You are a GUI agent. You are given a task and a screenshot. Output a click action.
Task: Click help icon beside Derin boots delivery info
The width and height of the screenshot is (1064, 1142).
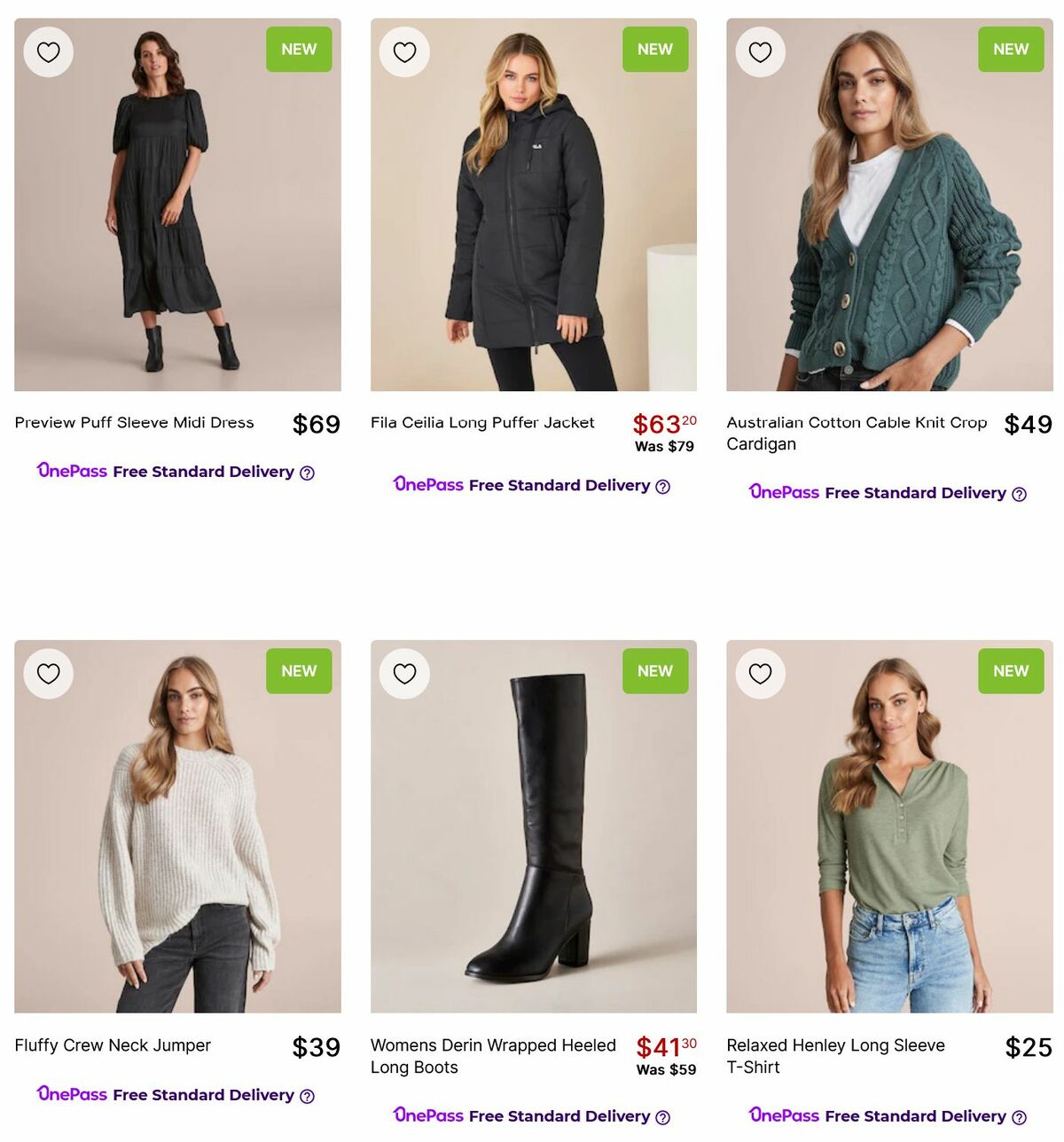coord(663,1116)
